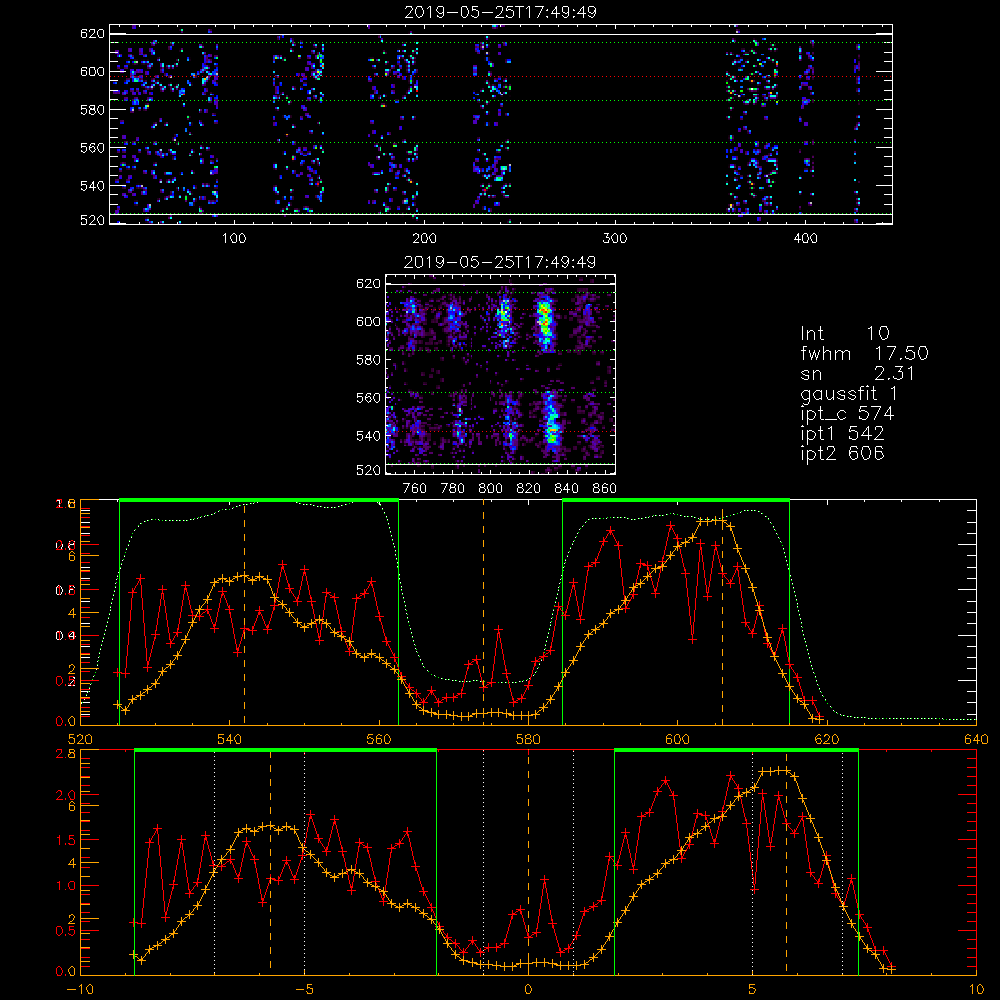Click the timestamp title above the middle image

coord(500,262)
